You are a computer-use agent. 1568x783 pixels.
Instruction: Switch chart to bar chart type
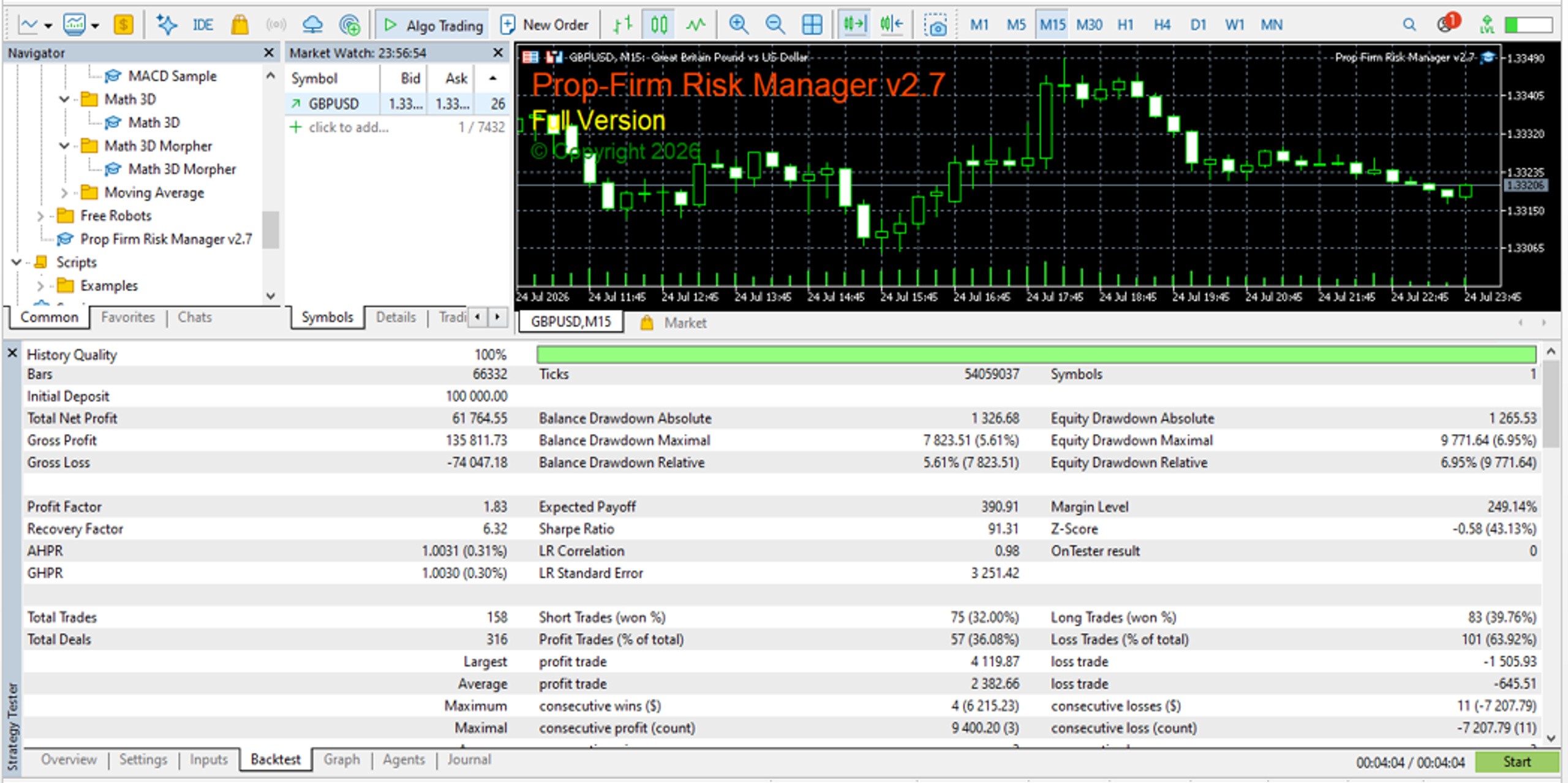623,25
